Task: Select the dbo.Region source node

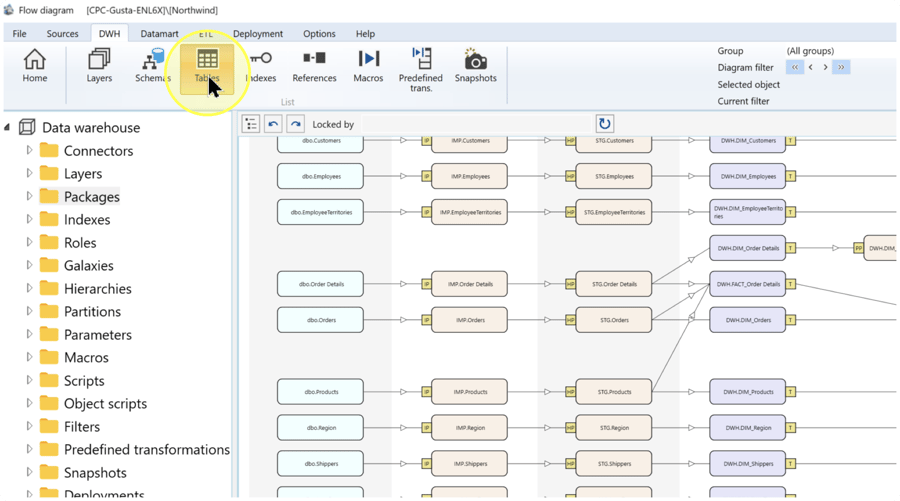Action: coord(320,428)
